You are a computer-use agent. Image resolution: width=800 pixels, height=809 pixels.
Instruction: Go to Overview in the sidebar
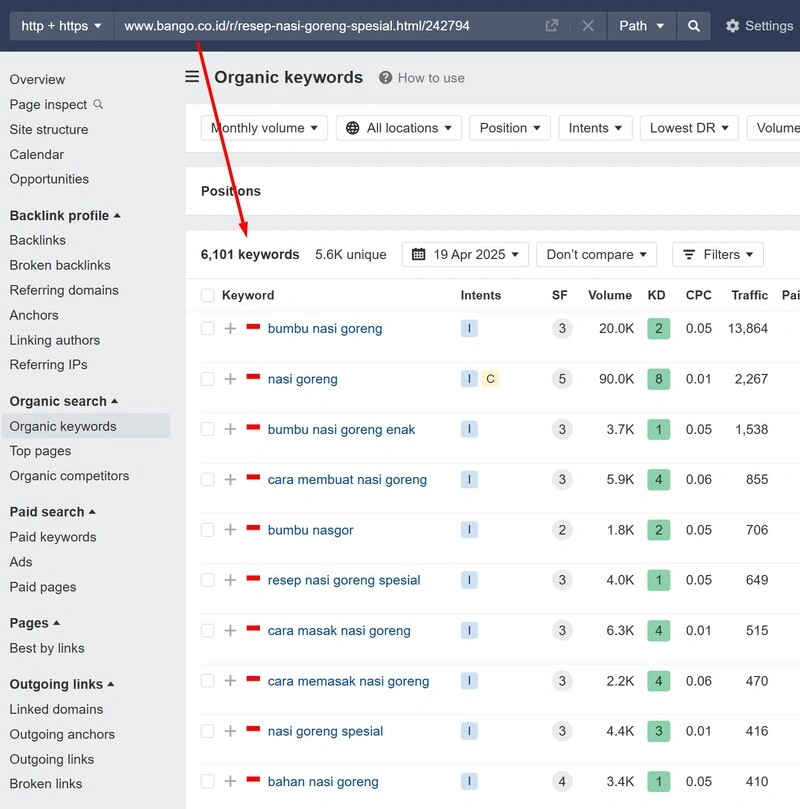(37, 79)
